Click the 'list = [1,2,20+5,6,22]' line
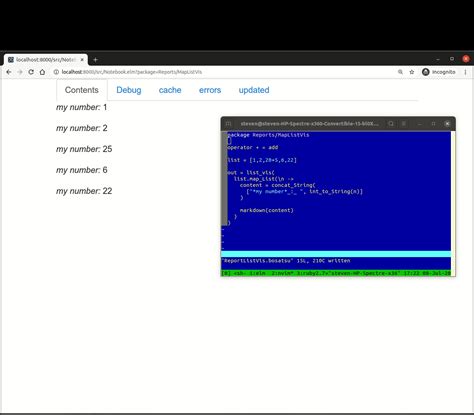This screenshot has height=415, width=474. (262, 160)
